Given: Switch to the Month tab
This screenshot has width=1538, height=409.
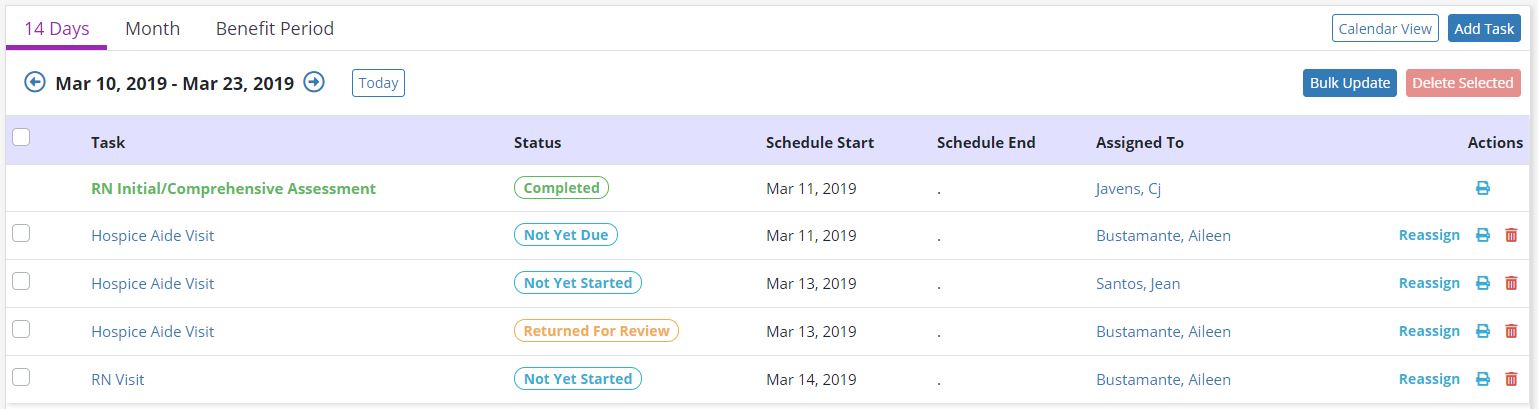Looking at the screenshot, I should [x=152, y=29].
